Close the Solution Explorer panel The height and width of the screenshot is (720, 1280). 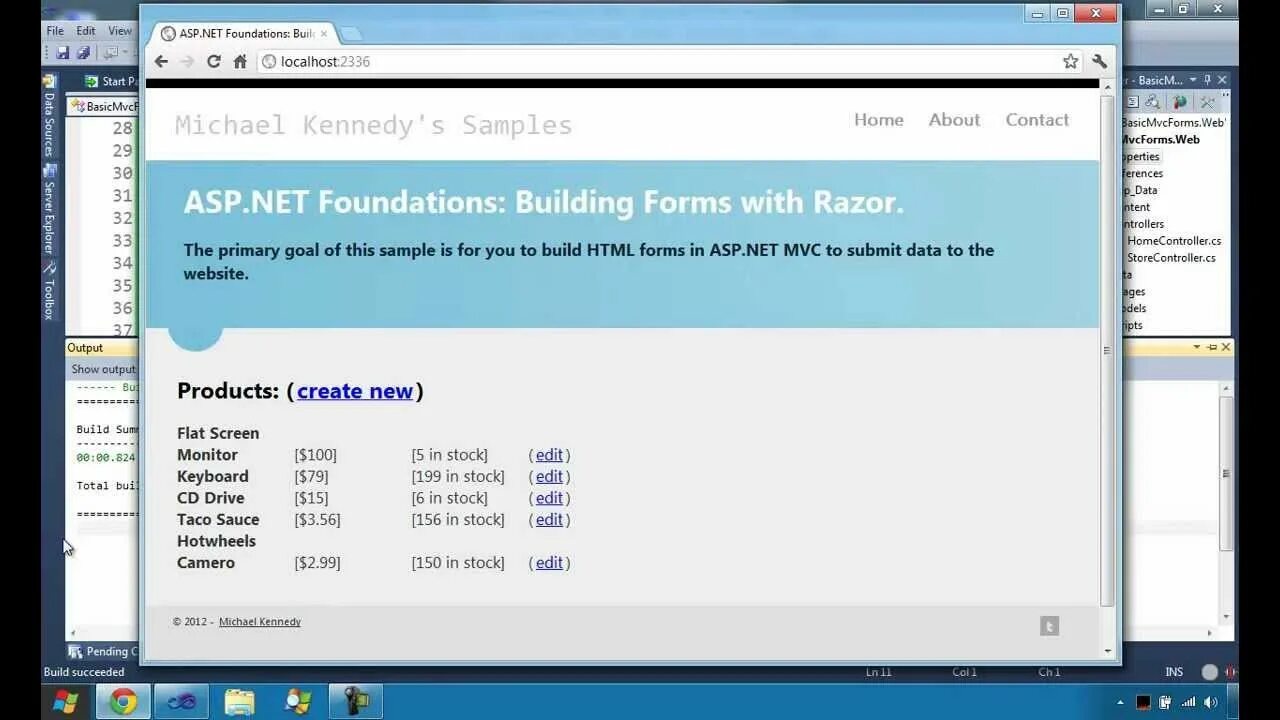point(1222,80)
